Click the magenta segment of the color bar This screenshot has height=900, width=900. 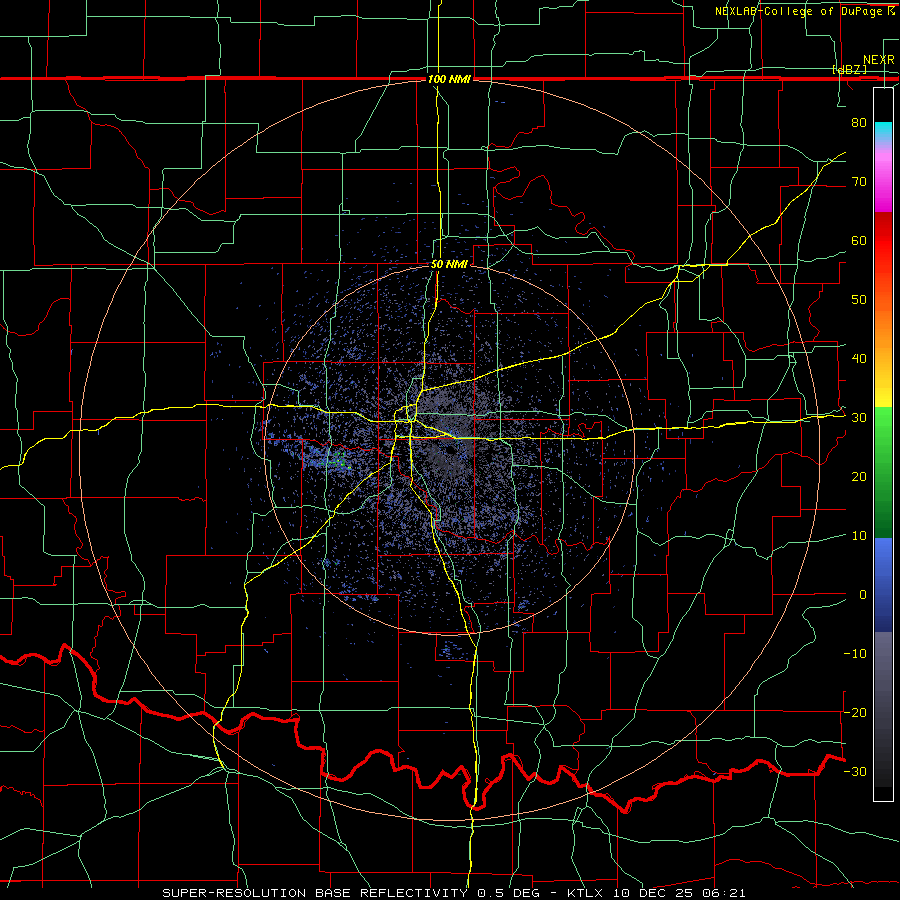point(883,181)
